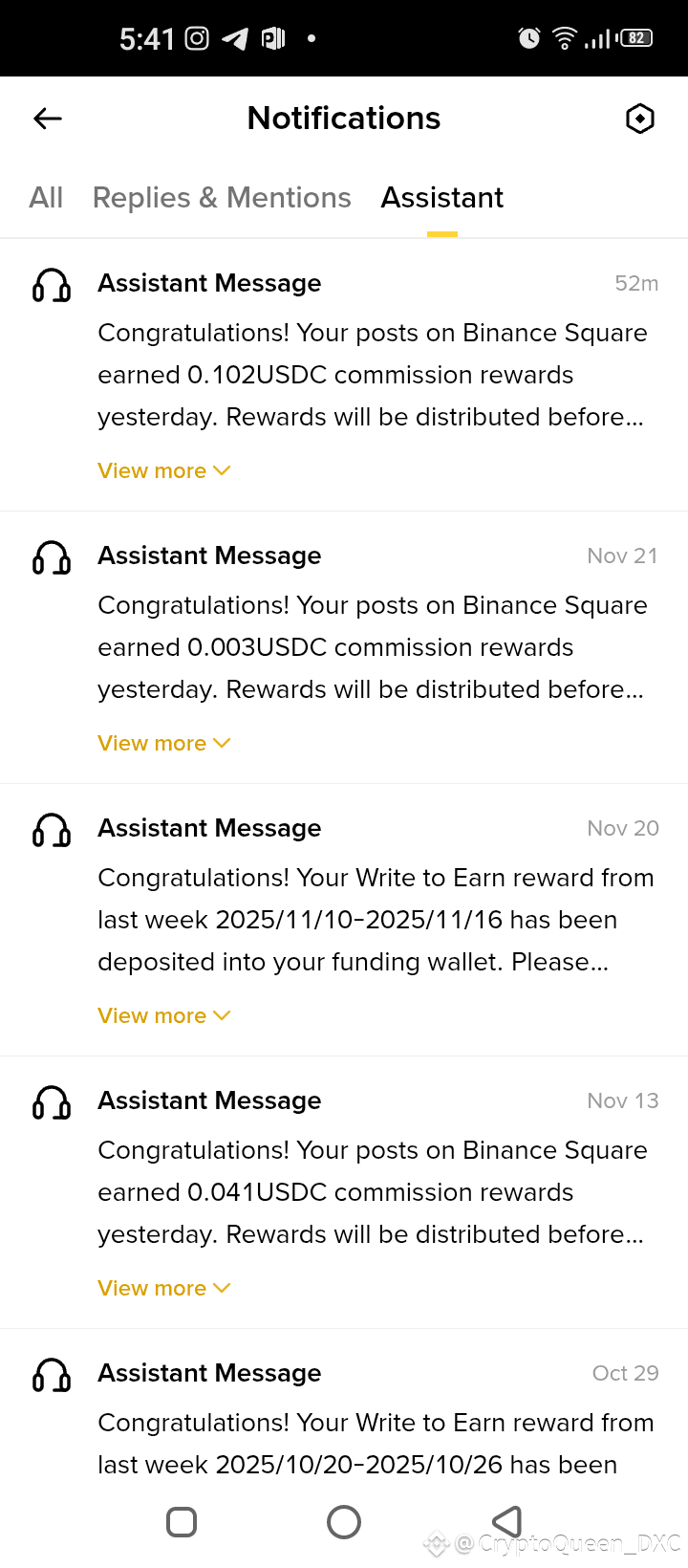
Task: Expand View more on 0.102USDC message
Action: click(163, 470)
